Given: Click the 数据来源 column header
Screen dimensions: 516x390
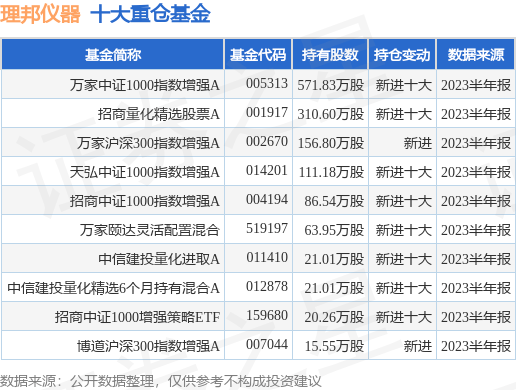Looking at the screenshot, I should tap(476, 55).
